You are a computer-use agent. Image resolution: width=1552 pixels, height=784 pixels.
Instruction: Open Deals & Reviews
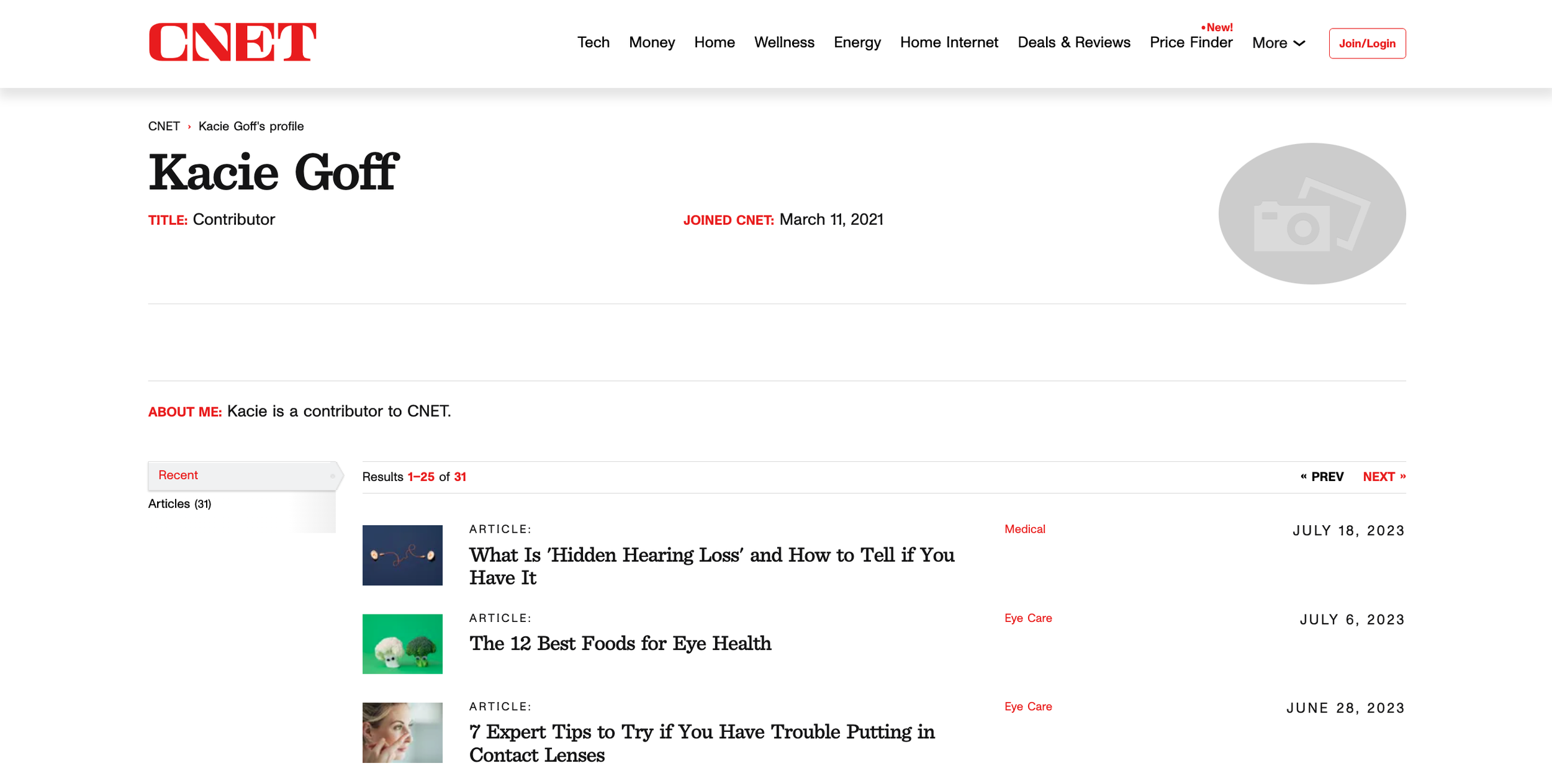point(1073,42)
